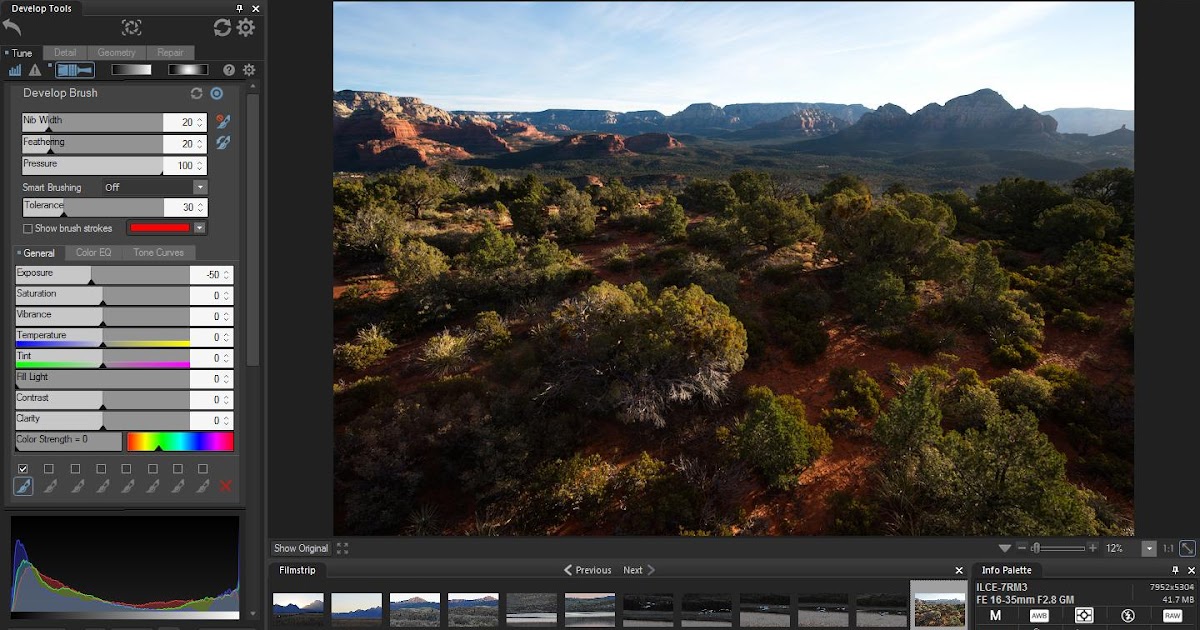1200x630 pixels.
Task: Click the triangle left of the zoom slider
Action: click(1004, 548)
